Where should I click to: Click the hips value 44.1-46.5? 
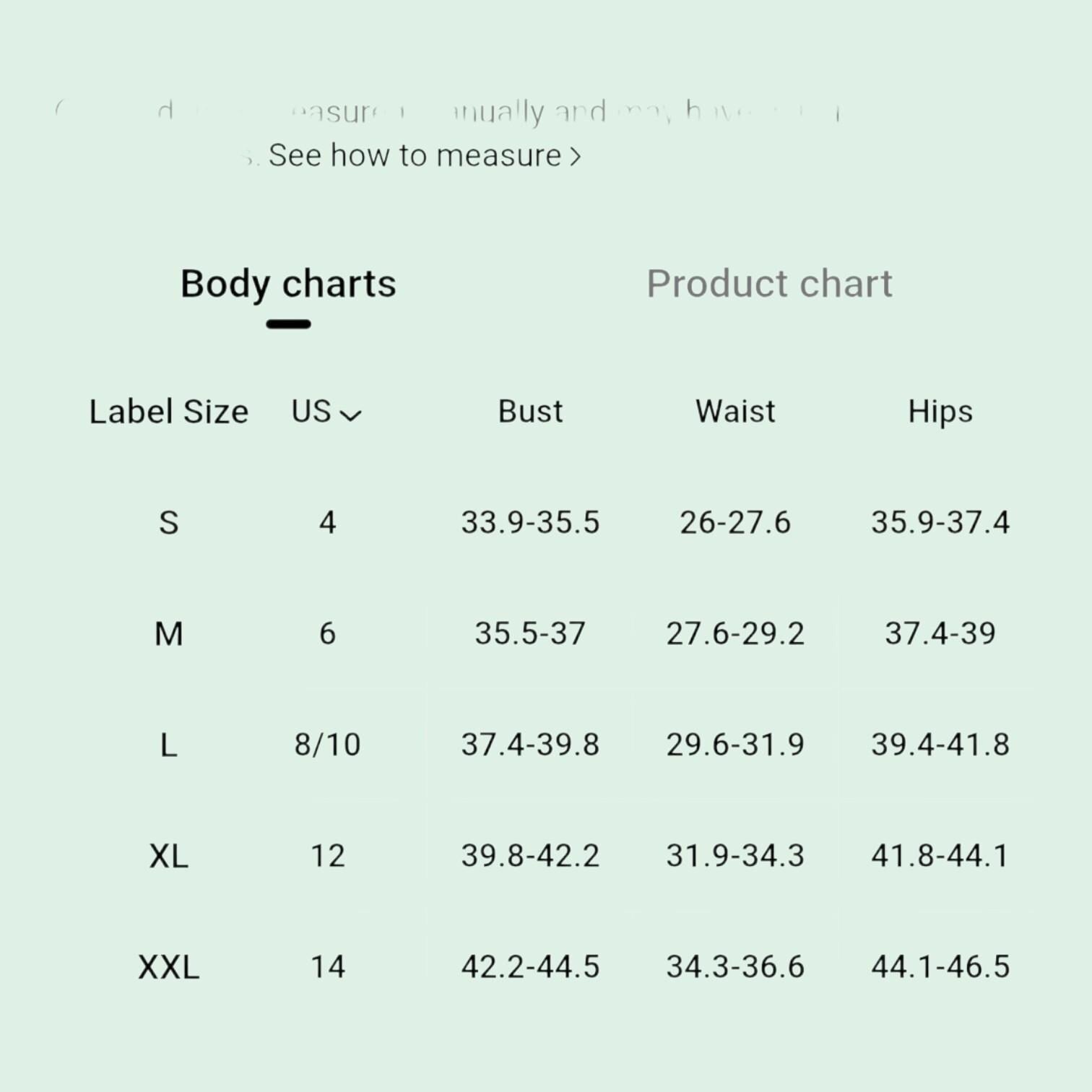coord(940,967)
